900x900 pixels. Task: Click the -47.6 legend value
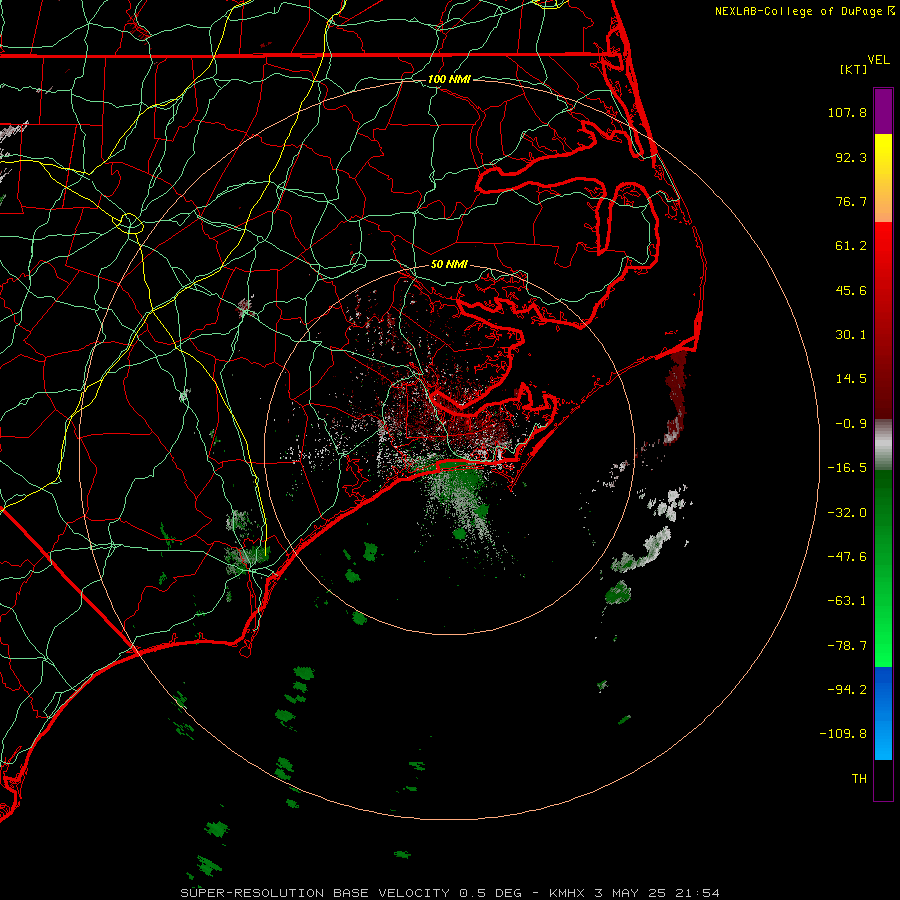click(x=847, y=557)
